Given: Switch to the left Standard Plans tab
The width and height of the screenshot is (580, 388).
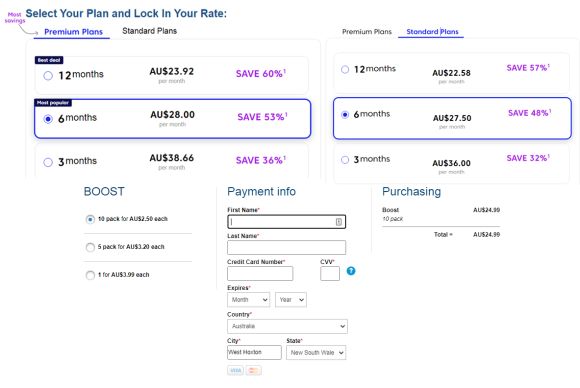Looking at the screenshot, I should click(149, 31).
